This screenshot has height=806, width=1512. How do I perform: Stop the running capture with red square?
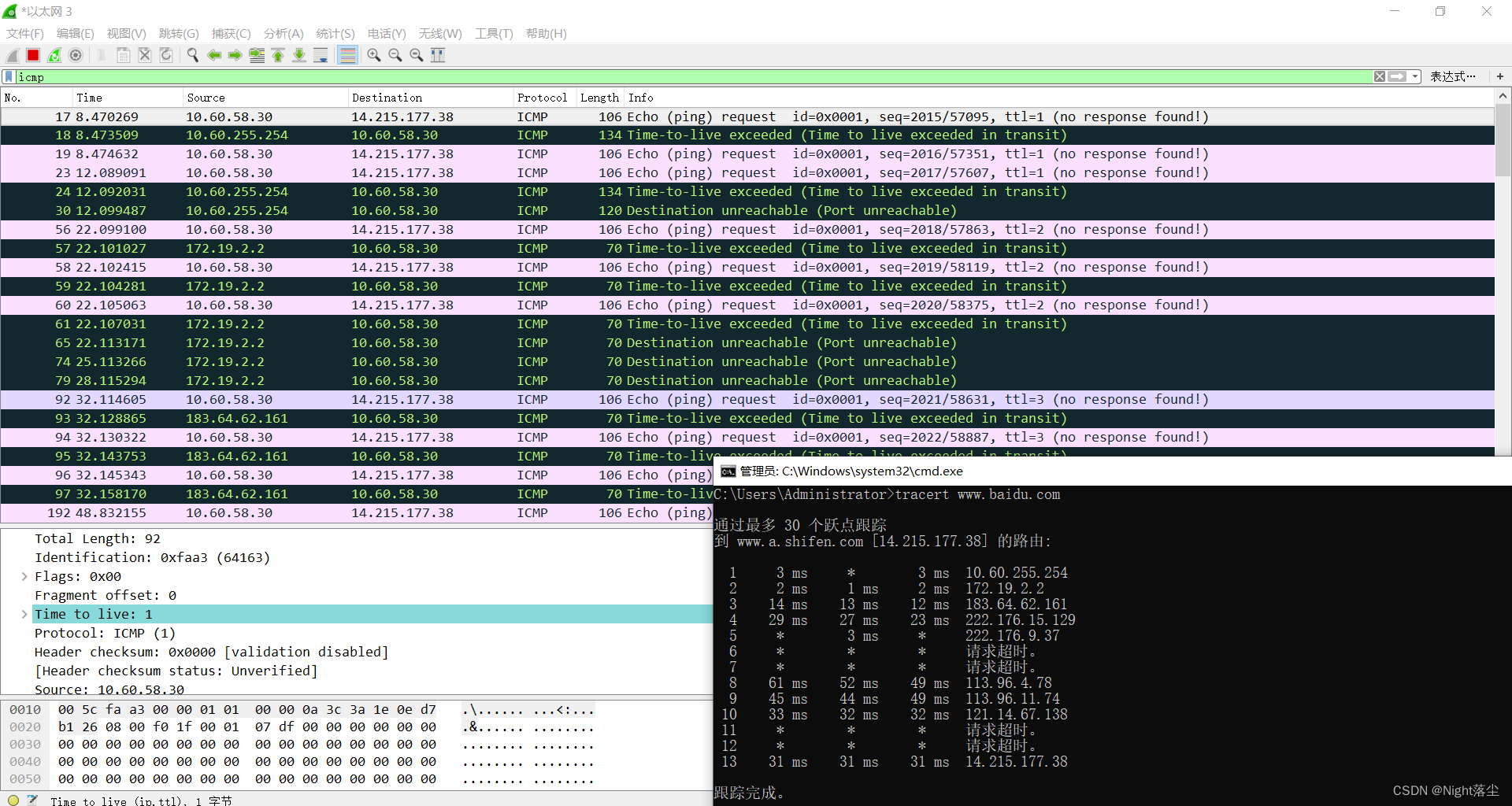point(33,55)
